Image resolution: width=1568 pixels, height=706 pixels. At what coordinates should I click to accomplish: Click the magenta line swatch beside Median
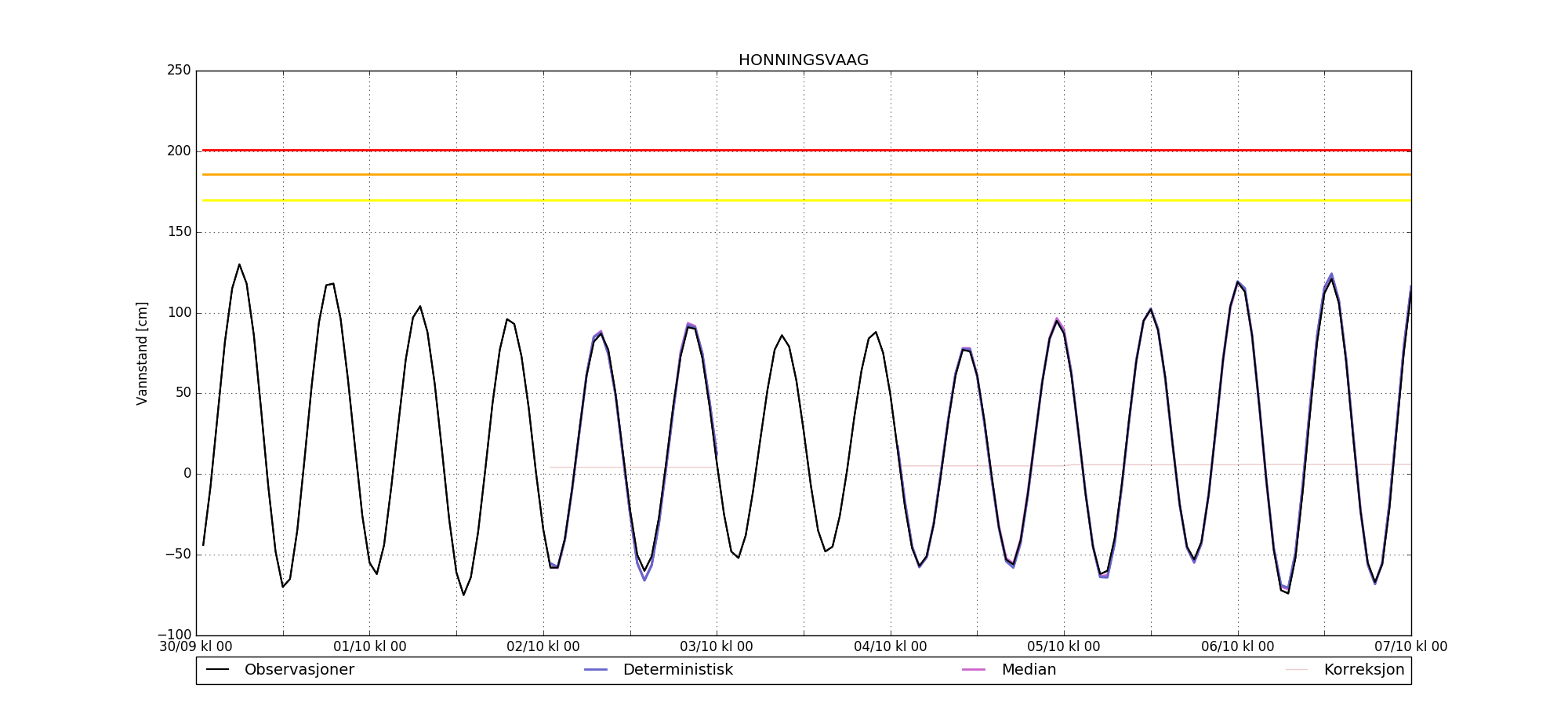974,670
